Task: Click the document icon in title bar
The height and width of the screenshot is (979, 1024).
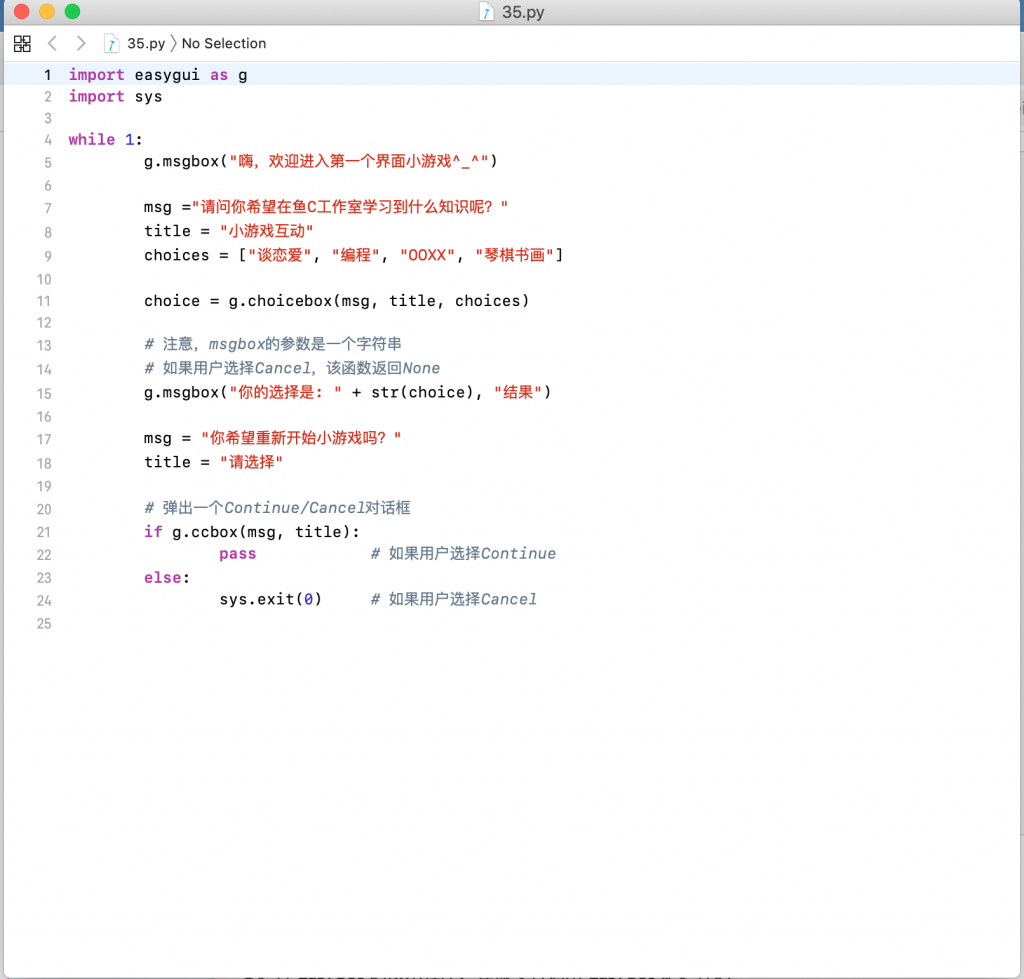Action: tap(487, 12)
